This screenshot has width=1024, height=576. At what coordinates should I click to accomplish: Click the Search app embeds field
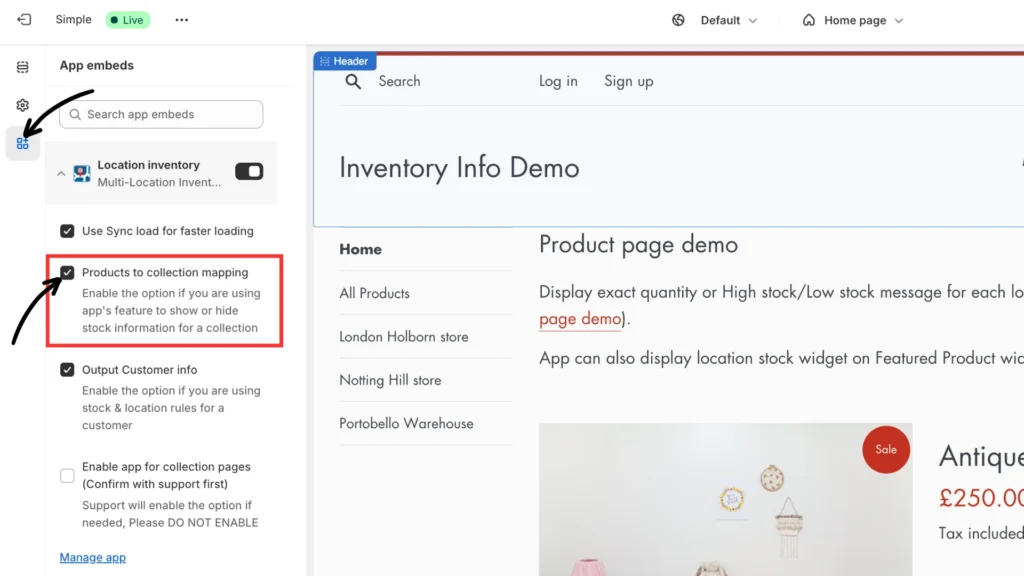pyautogui.click(x=161, y=114)
